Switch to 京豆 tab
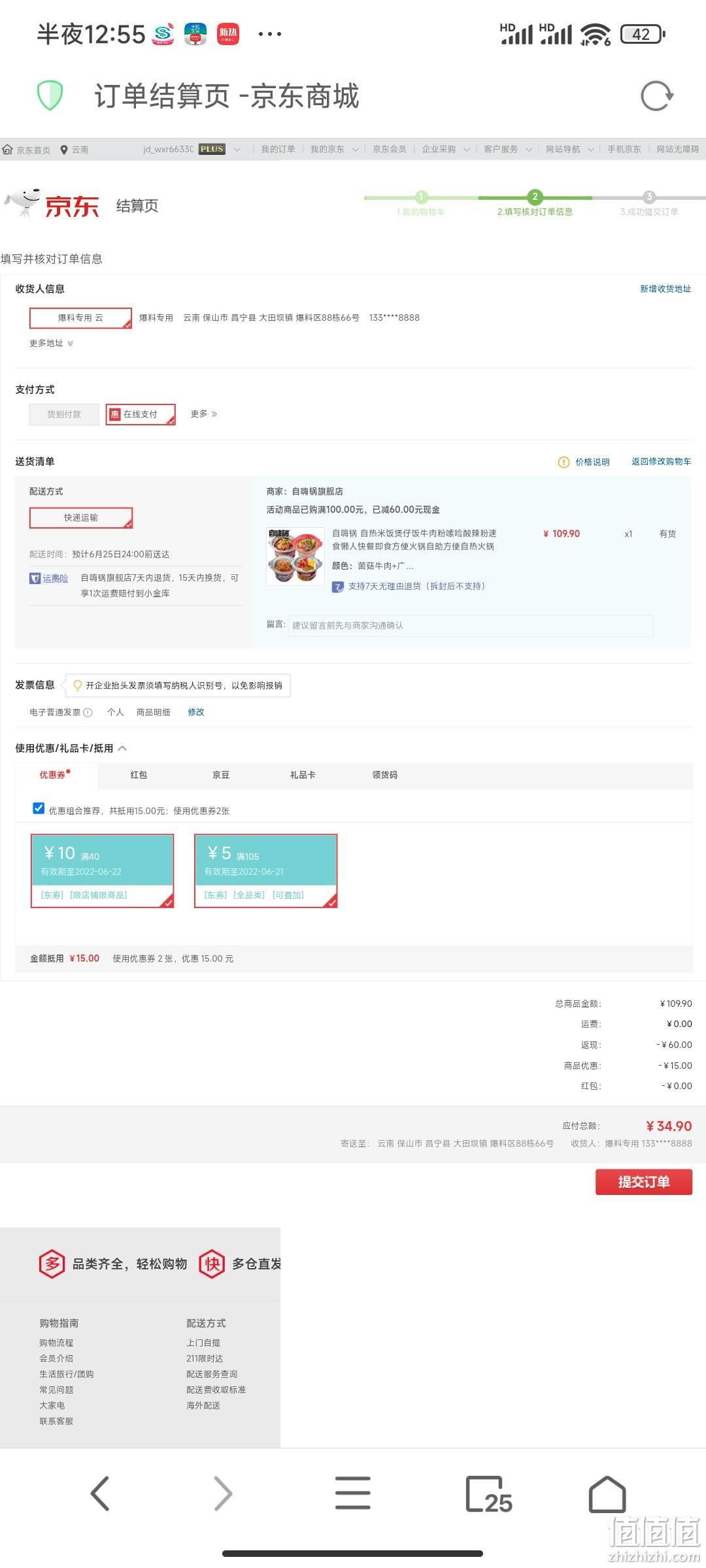706x1568 pixels. pyautogui.click(x=221, y=775)
